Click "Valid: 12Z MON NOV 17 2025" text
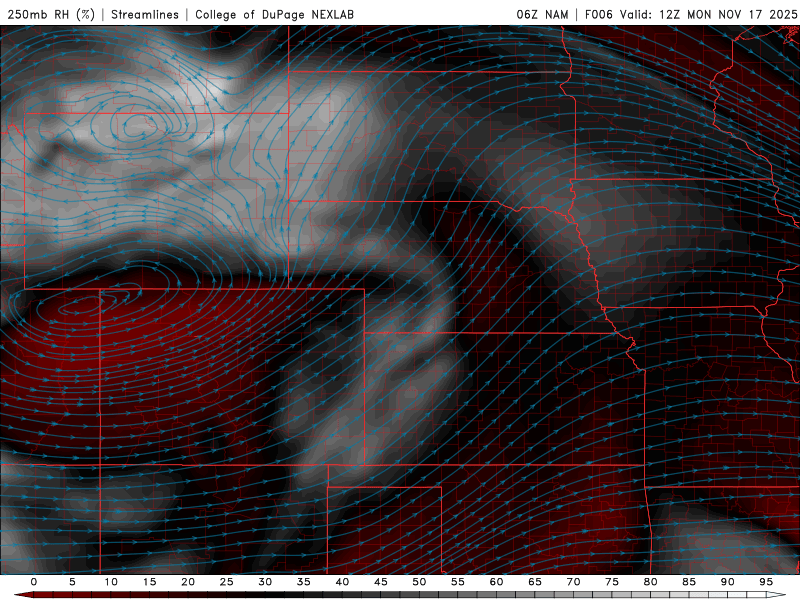 (708, 14)
